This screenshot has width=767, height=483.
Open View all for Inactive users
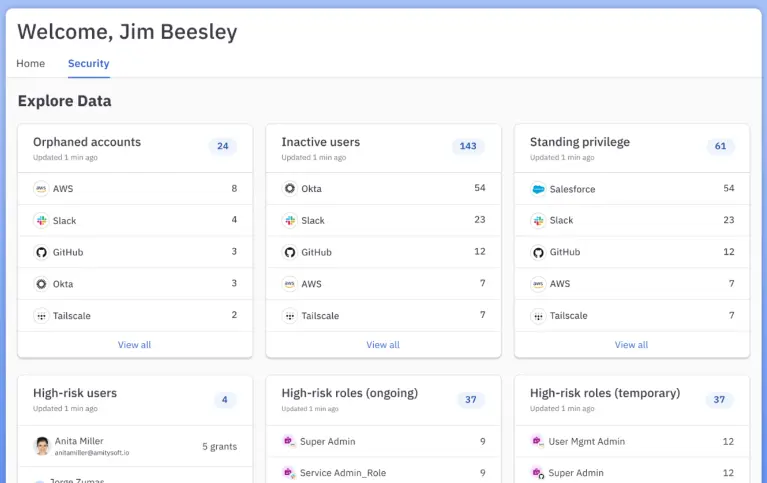[x=383, y=345]
